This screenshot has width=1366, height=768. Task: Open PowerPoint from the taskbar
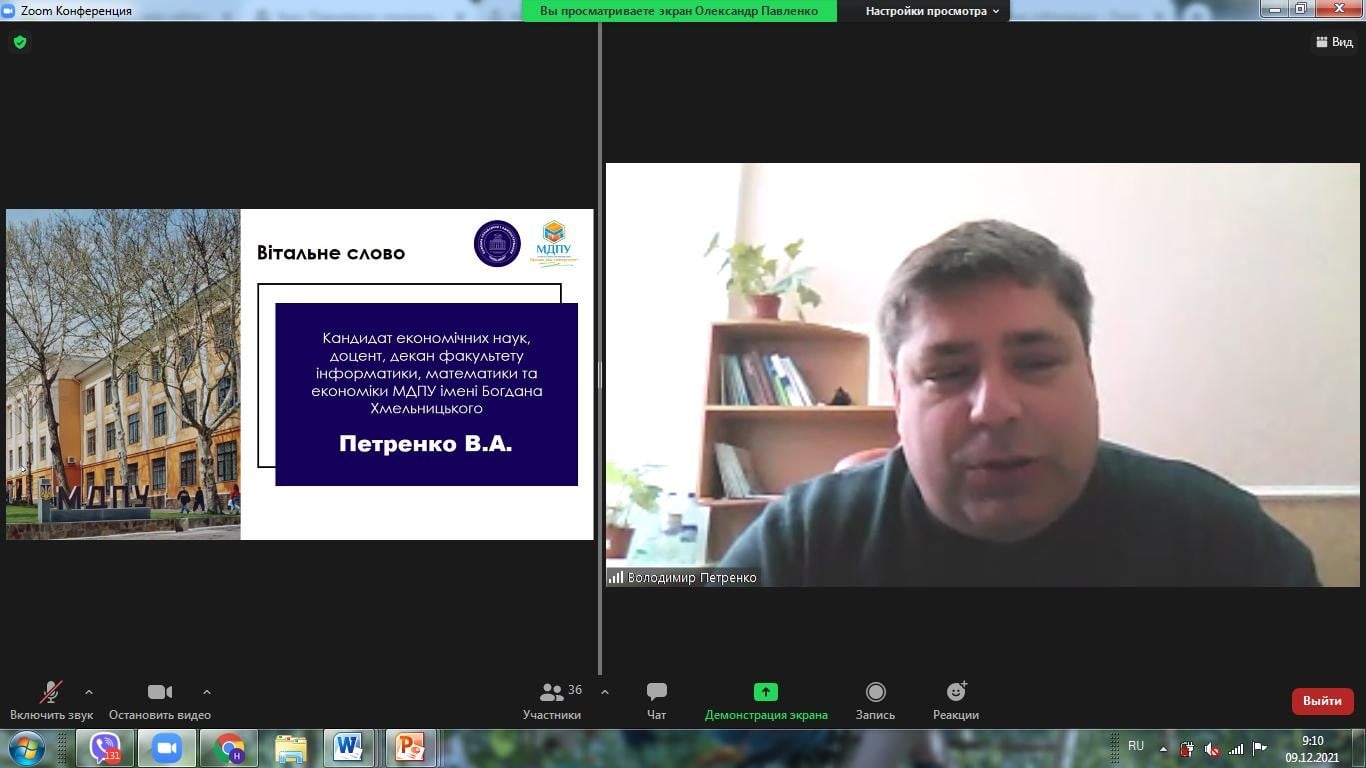[410, 748]
